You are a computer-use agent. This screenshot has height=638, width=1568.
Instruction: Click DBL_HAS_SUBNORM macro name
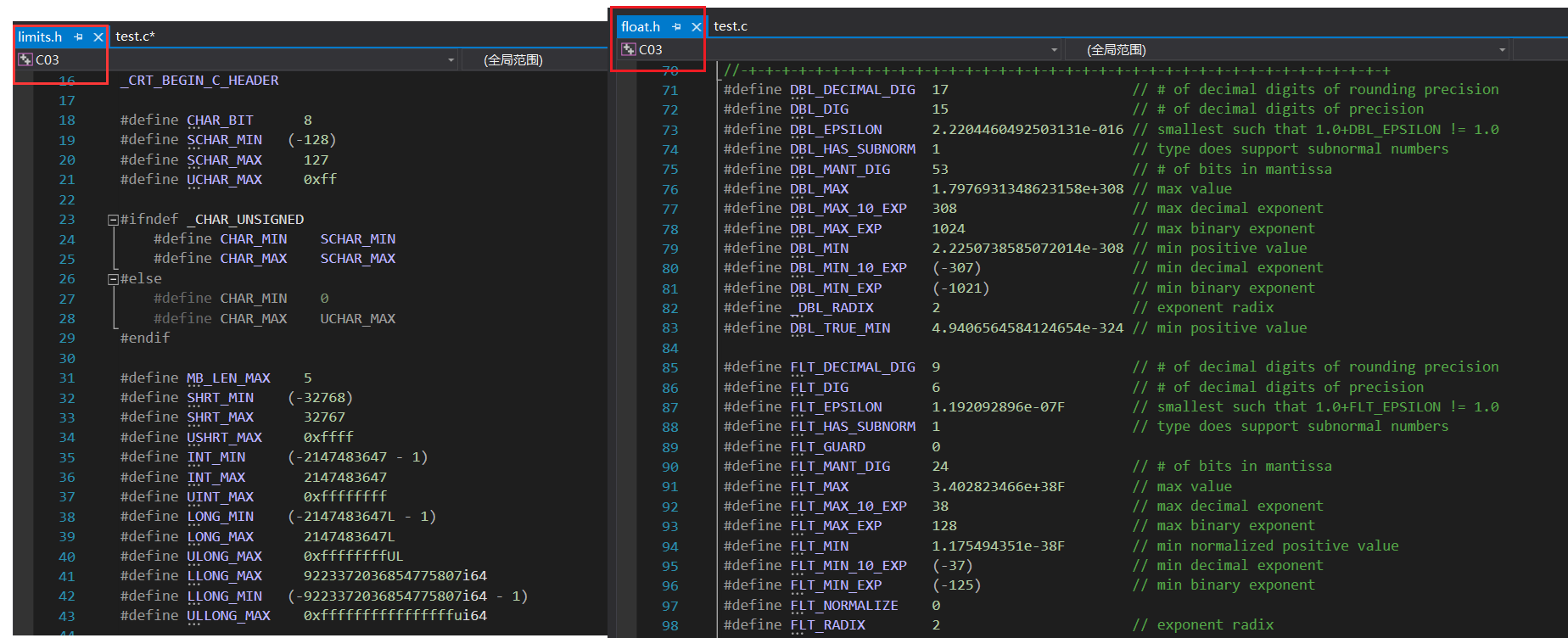pyautogui.click(x=853, y=149)
